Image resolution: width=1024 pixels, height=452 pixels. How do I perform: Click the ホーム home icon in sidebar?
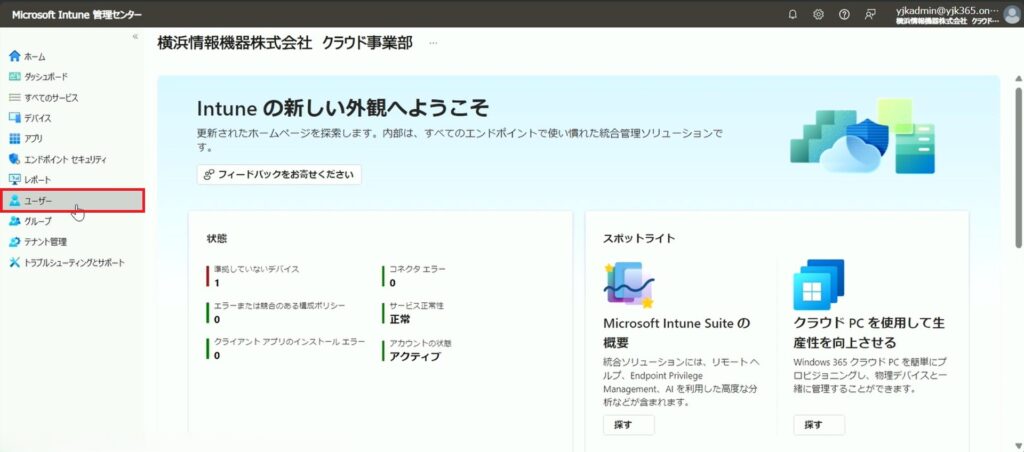click(14, 57)
